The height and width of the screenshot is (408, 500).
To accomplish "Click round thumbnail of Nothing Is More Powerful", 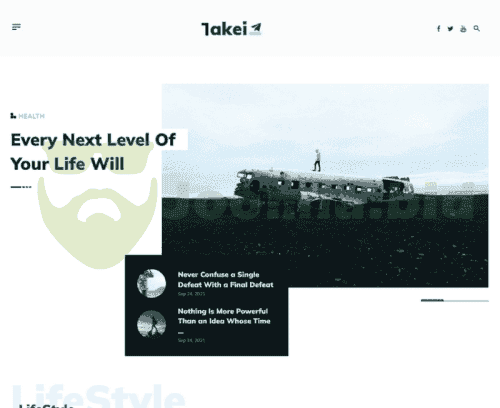I will tap(151, 324).
